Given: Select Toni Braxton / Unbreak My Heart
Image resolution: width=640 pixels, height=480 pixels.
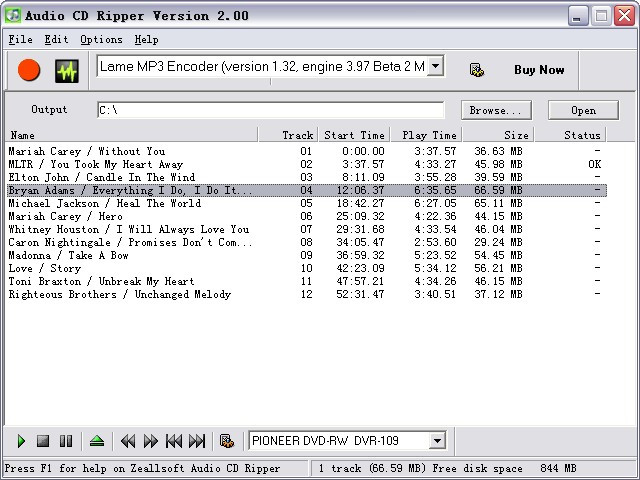Looking at the screenshot, I should (307, 281).
